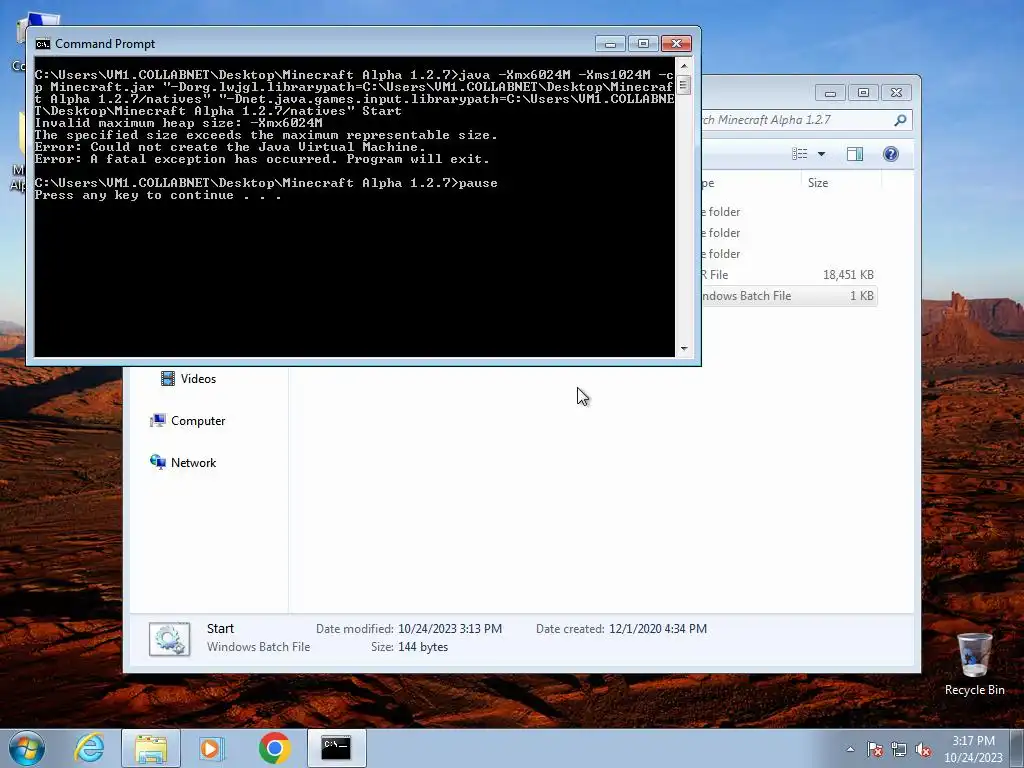Click the scroll up arrow in Command Prompt
The width and height of the screenshot is (1024, 768).
coord(684,66)
